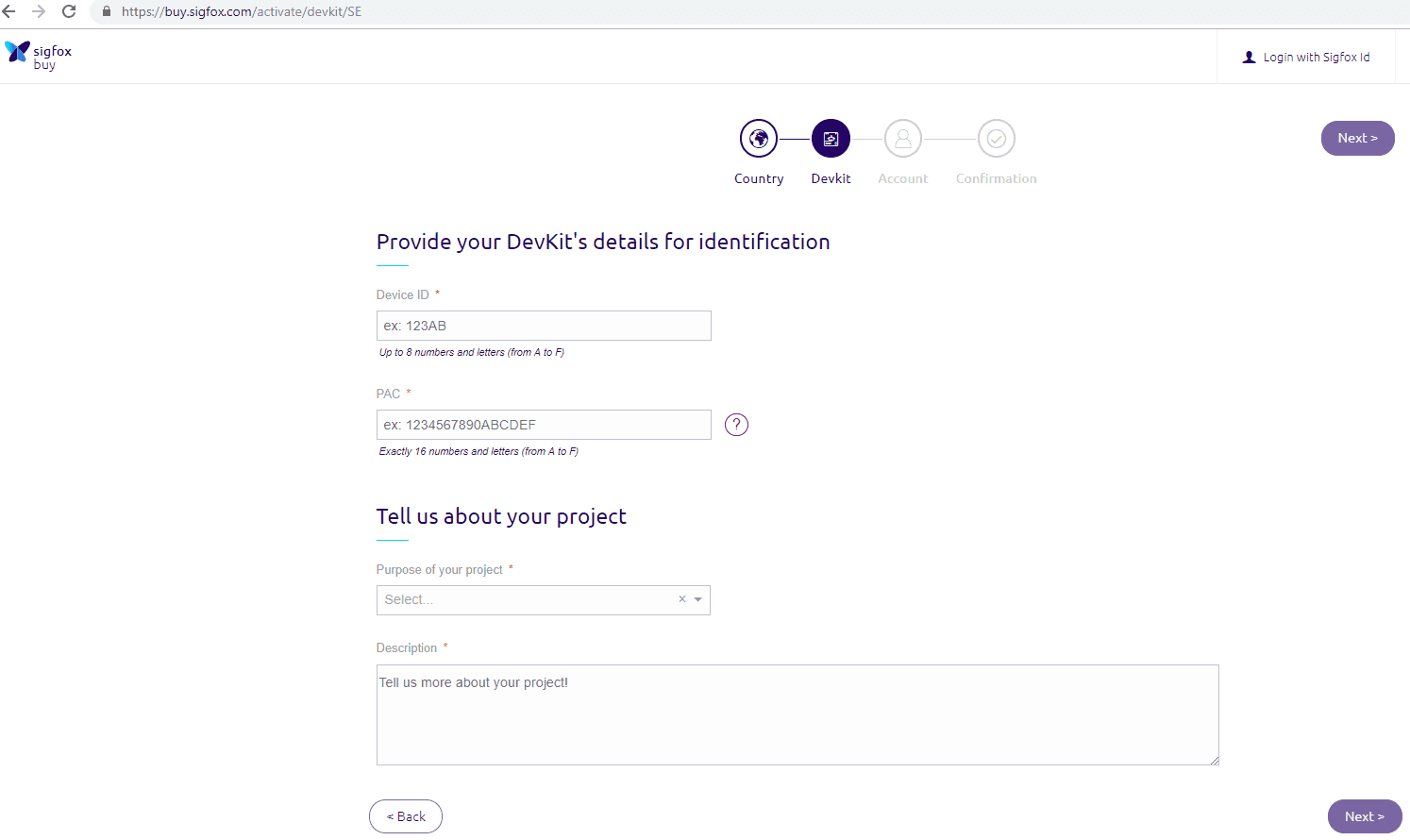Click the Devkit step icon

coord(831,139)
